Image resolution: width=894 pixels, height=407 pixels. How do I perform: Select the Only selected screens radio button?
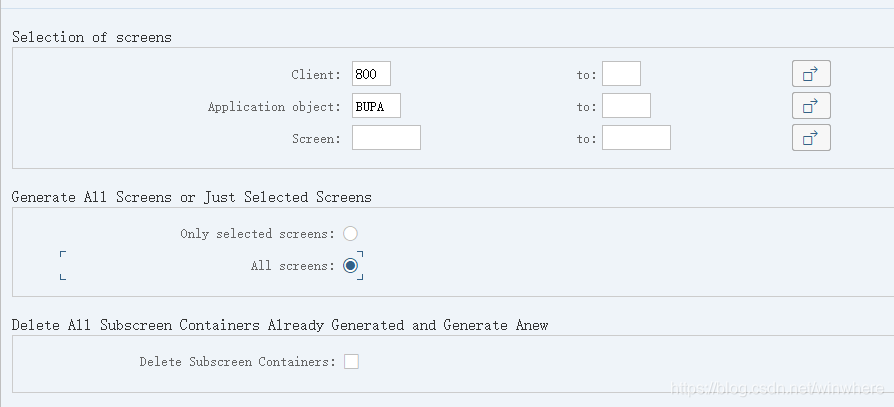coord(350,234)
